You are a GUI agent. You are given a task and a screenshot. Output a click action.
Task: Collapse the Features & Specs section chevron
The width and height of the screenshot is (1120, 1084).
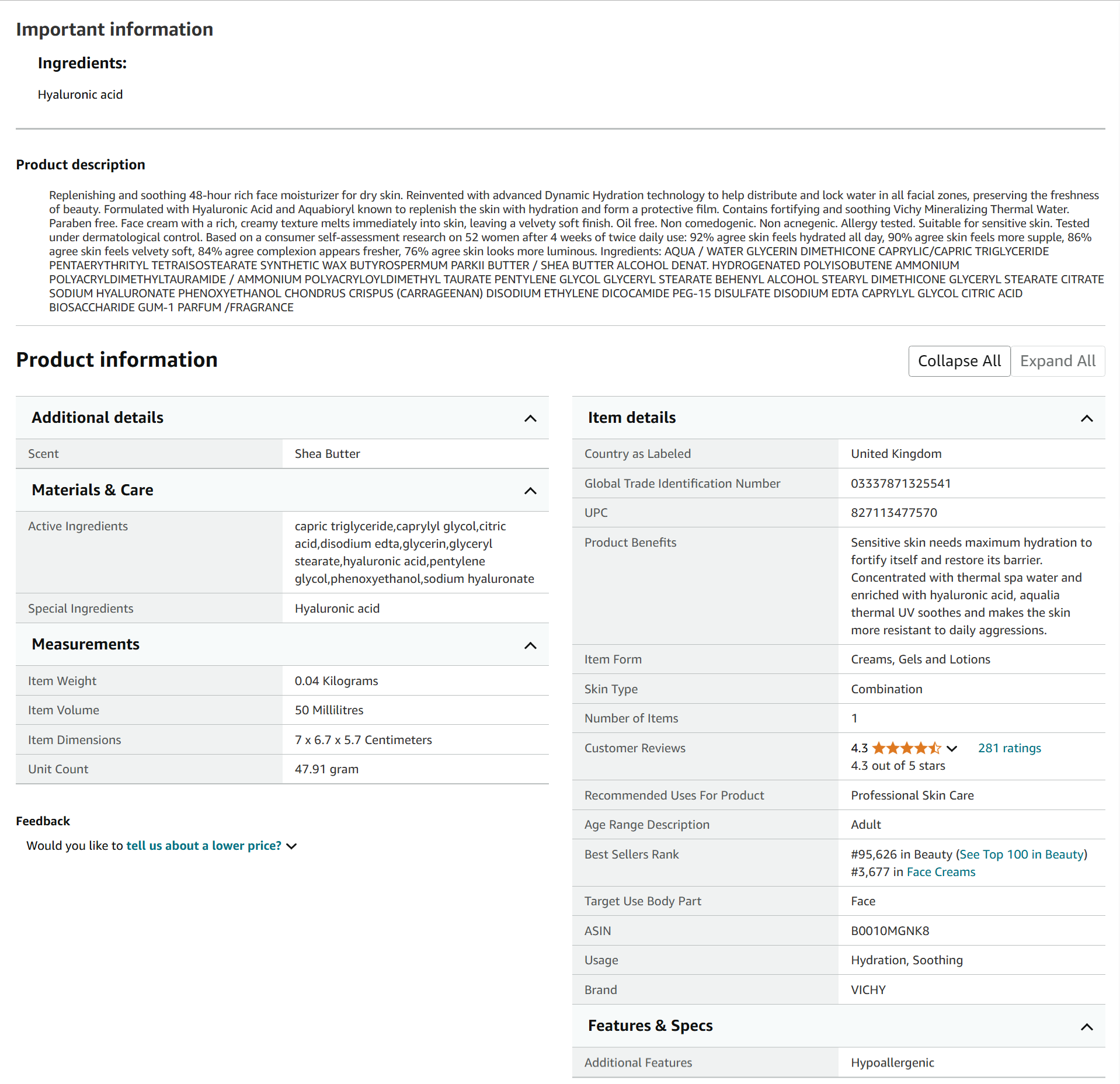tap(1086, 1027)
